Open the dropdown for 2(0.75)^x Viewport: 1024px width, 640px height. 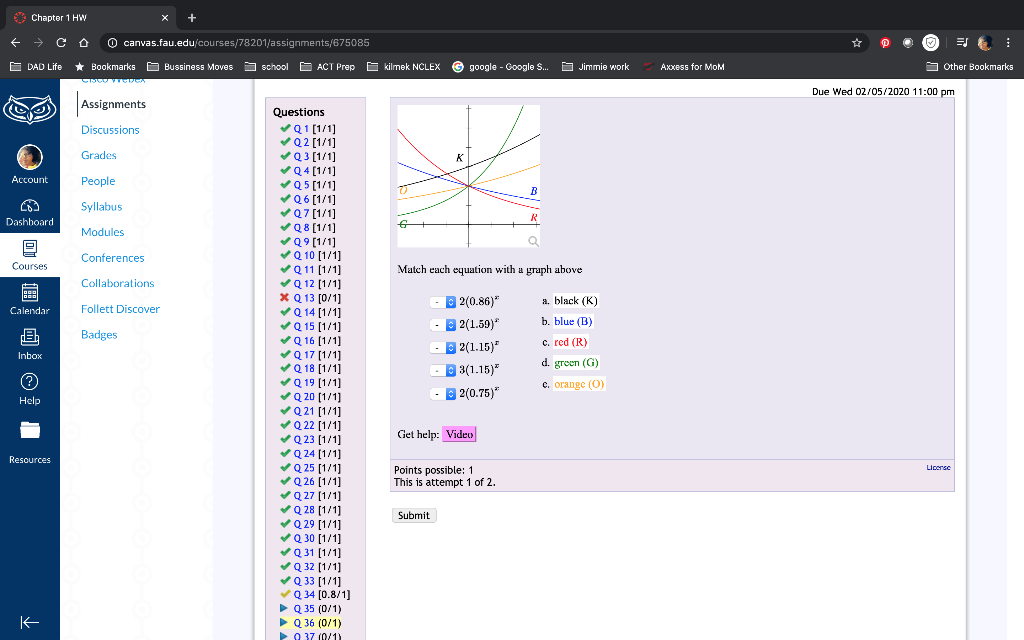point(443,394)
